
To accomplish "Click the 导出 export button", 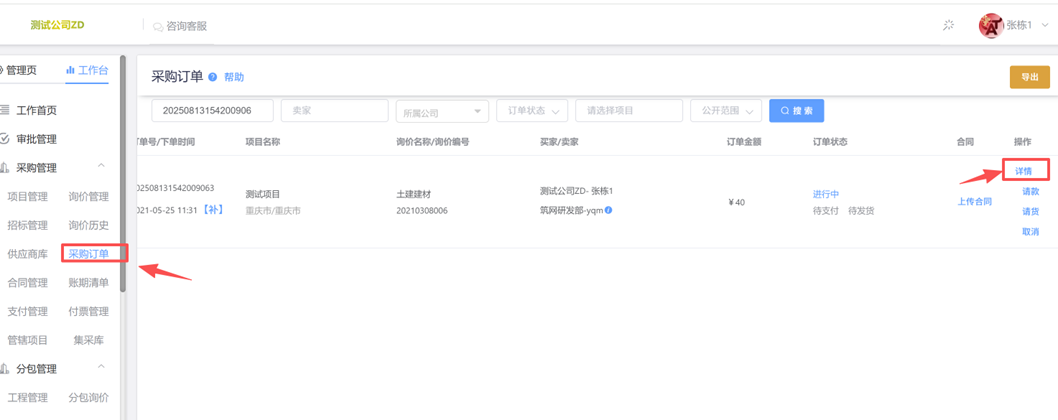I will pyautogui.click(x=1029, y=77).
